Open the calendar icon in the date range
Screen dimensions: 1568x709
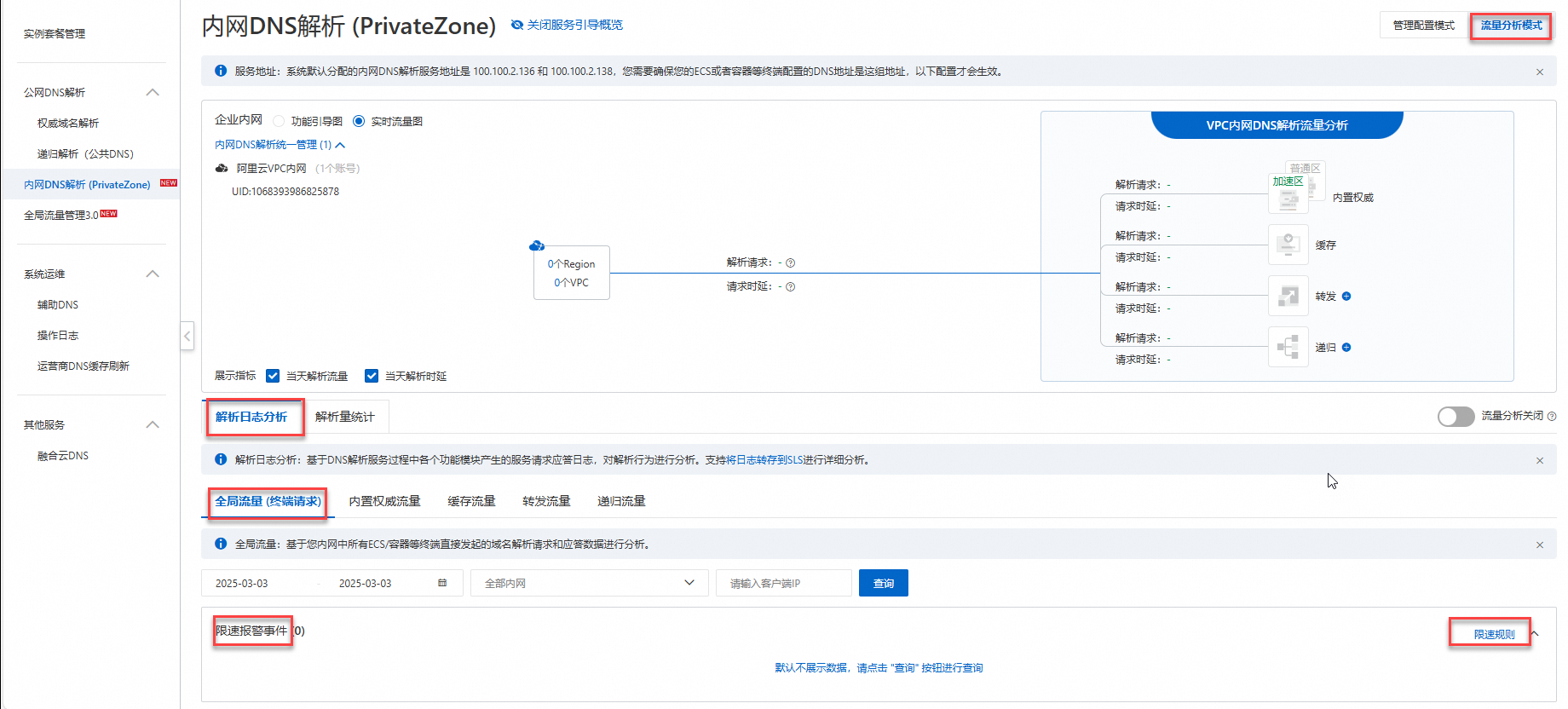pos(442,583)
